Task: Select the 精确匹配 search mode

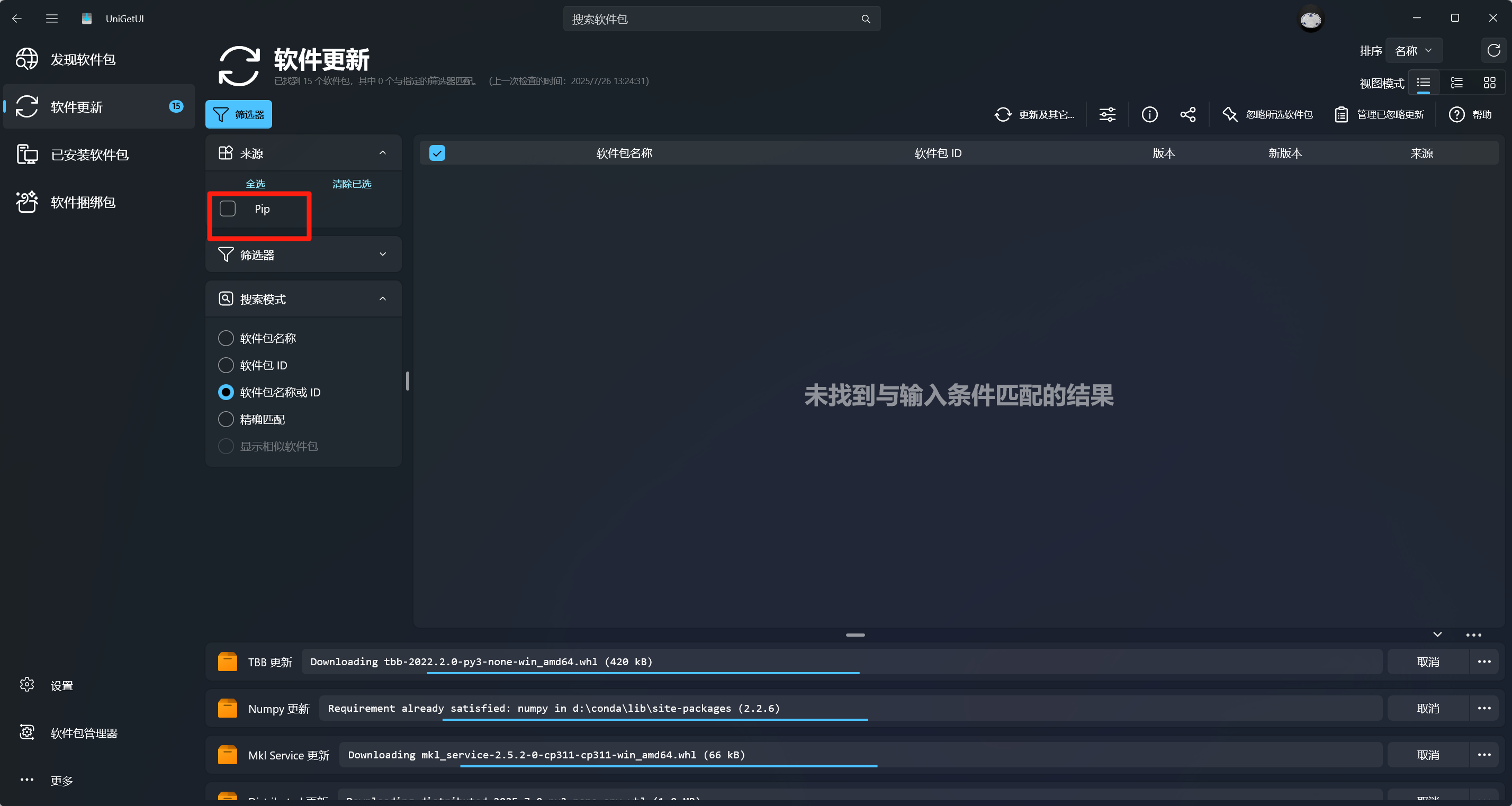Action: [x=226, y=419]
